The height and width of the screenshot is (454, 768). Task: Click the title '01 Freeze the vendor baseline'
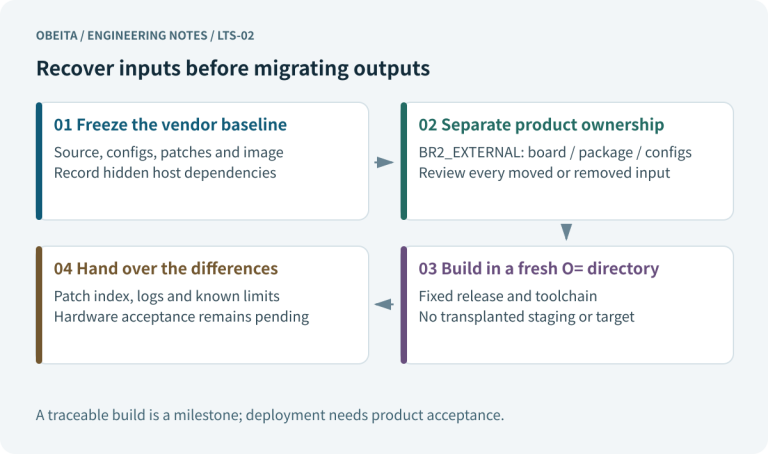(x=170, y=125)
